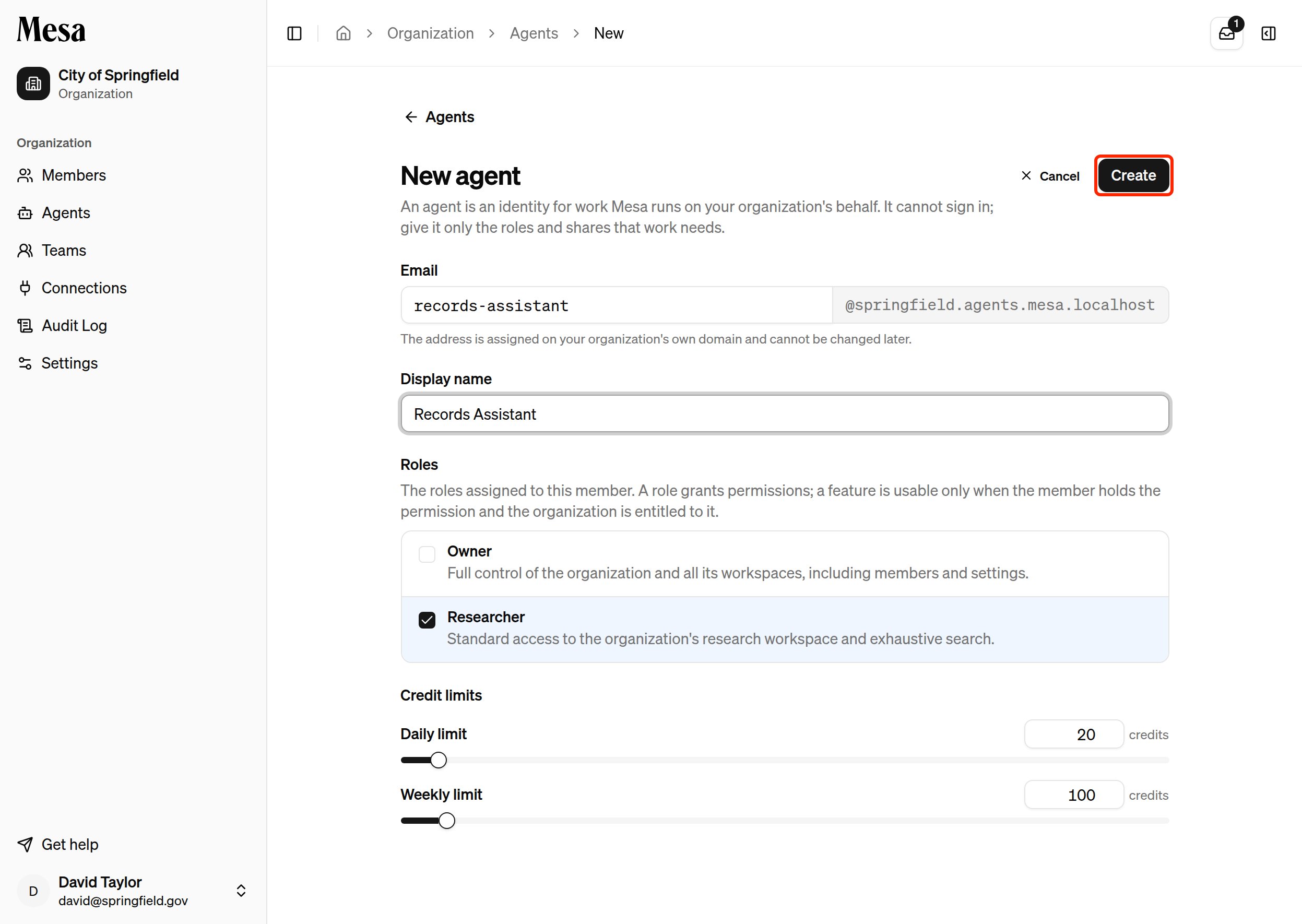Screen dimensions: 1302x924
Task: Click the Cancel button
Action: tap(1050, 176)
